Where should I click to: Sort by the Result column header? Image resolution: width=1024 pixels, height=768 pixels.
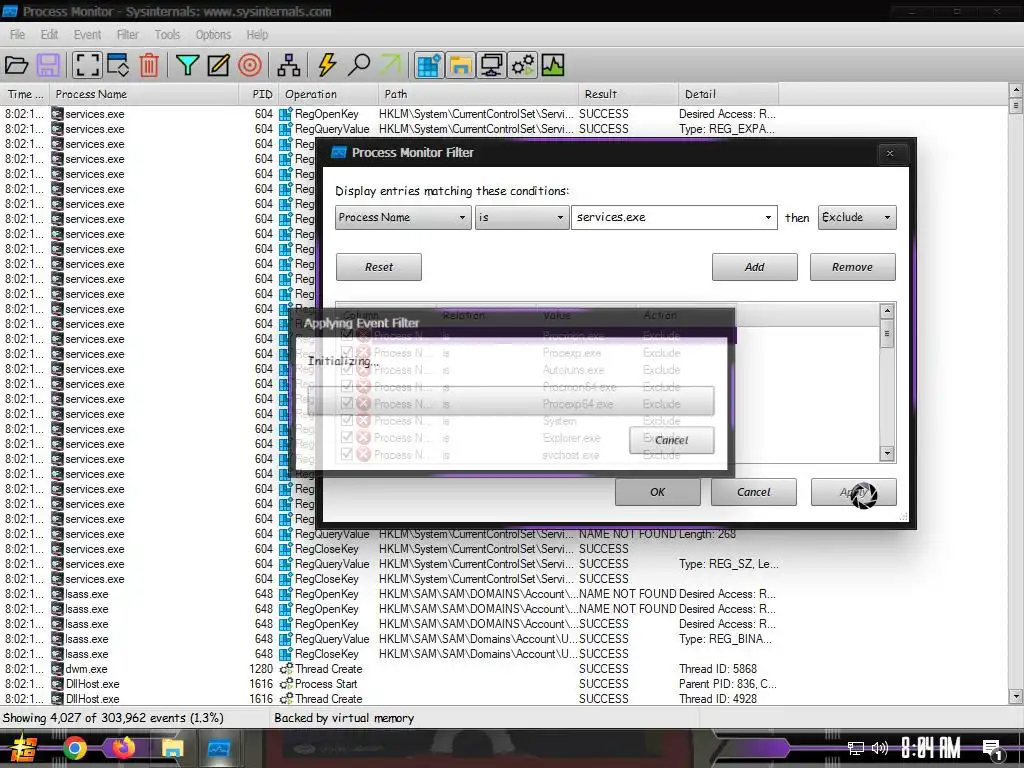[628, 94]
